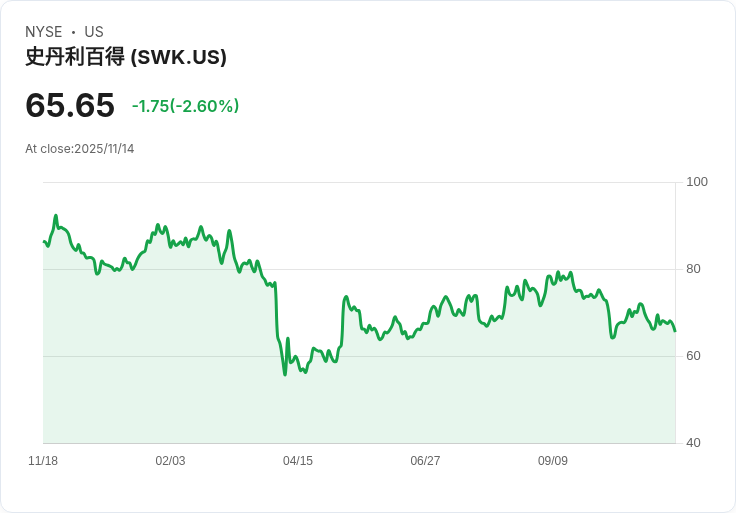Click the 100 y-axis label
Viewport: 736px width, 513px height.
(x=697, y=182)
